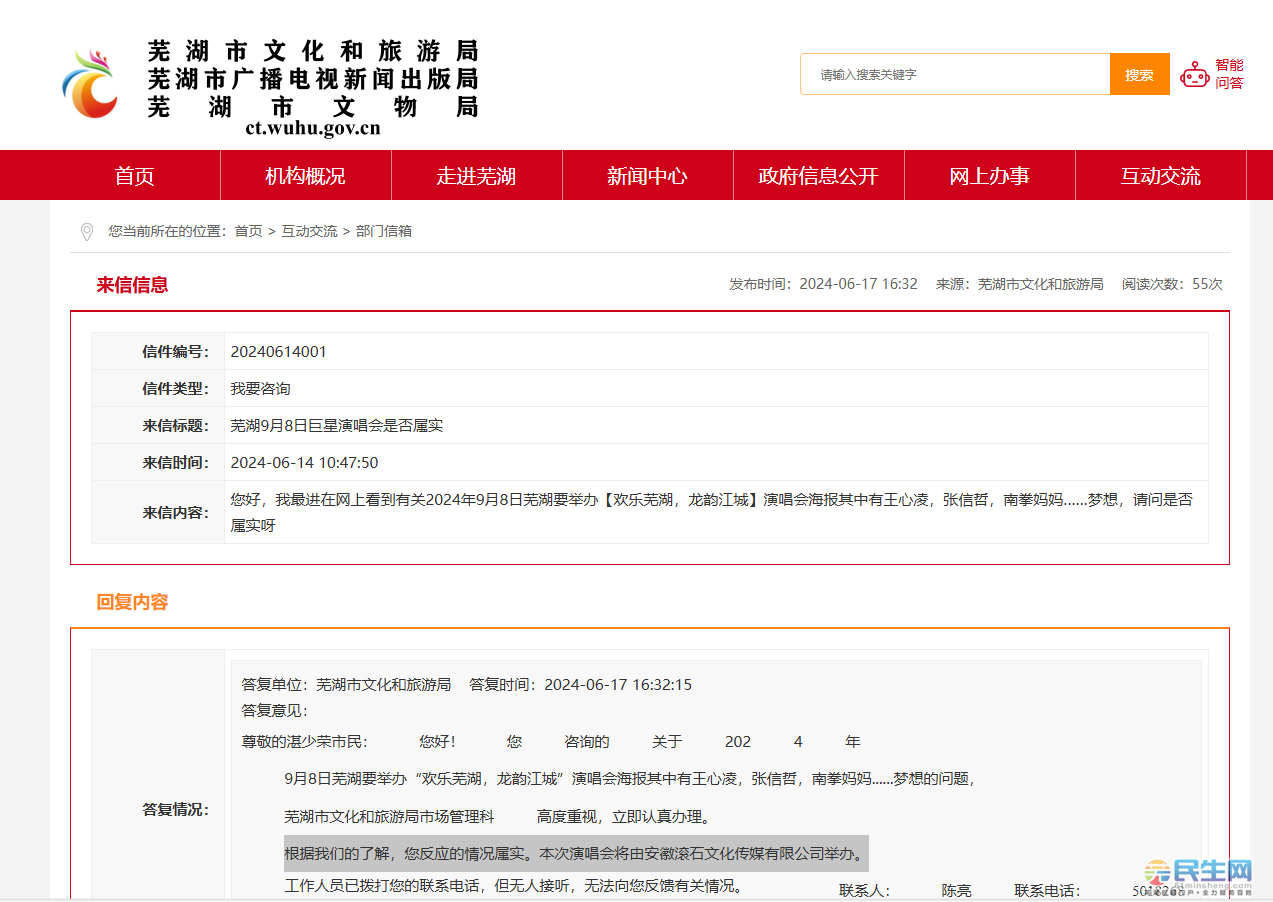Viewport: 1273px width, 902px height.
Task: Click the 答复情况 row label
Action: [x=176, y=810]
